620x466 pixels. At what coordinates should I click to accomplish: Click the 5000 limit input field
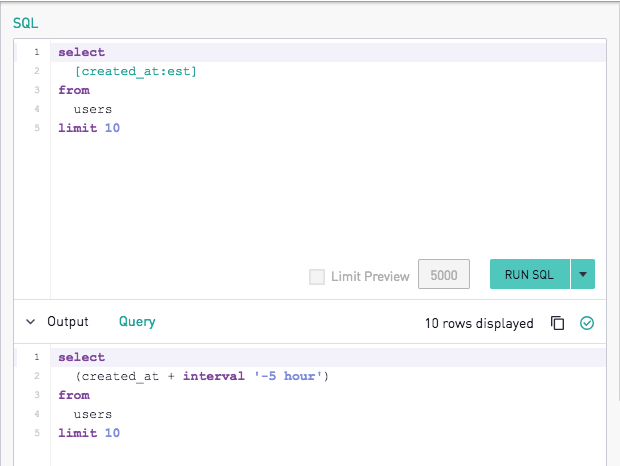click(444, 274)
